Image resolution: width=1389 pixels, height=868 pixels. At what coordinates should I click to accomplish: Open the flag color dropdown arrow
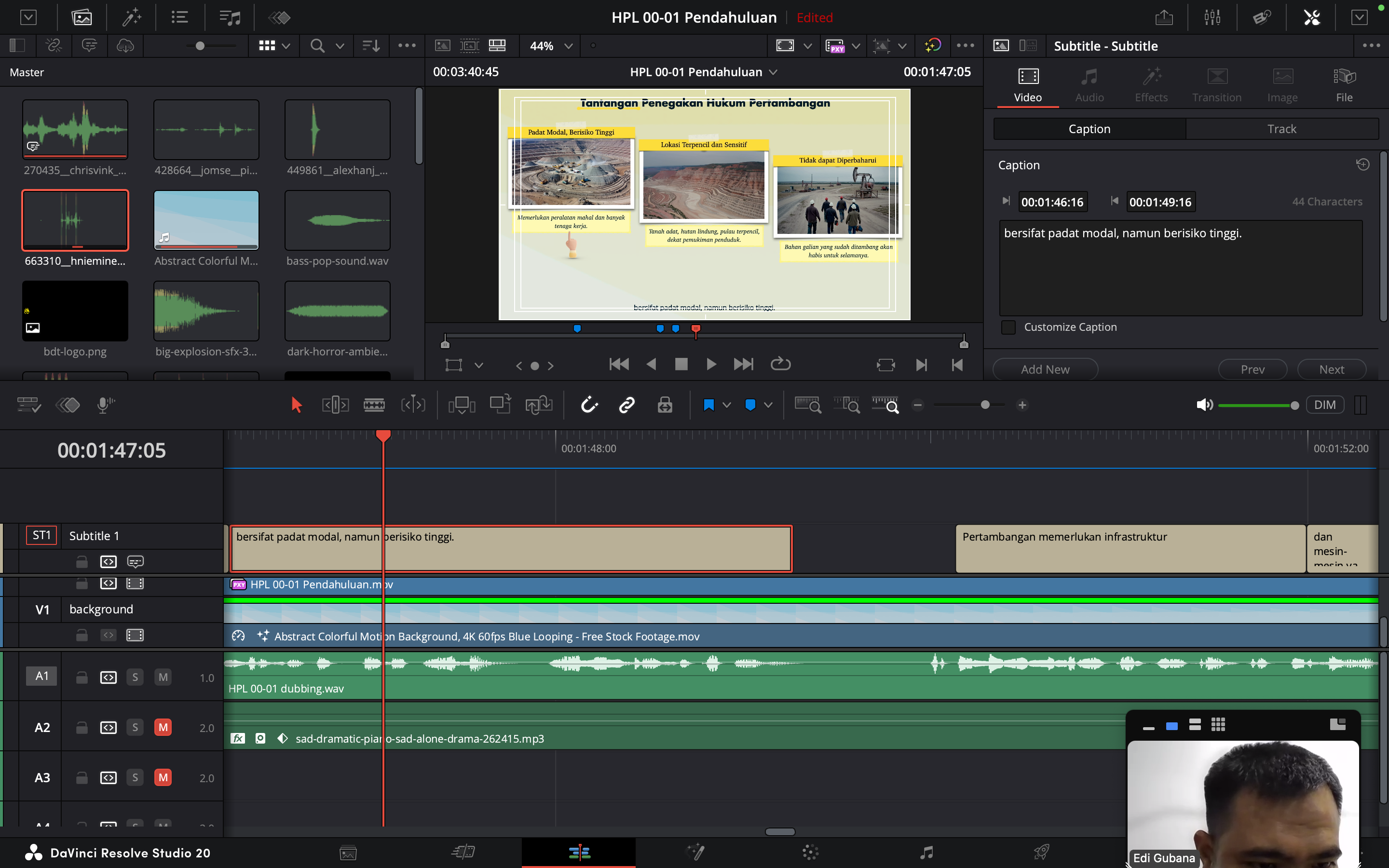click(727, 405)
